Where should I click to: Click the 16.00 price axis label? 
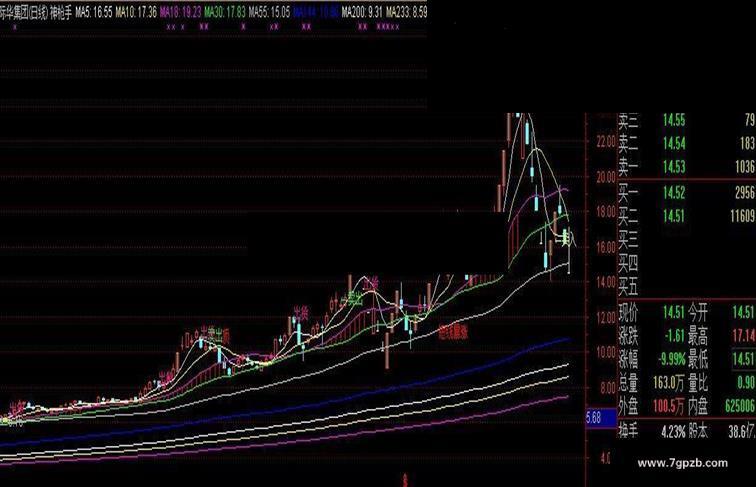tap(606, 247)
